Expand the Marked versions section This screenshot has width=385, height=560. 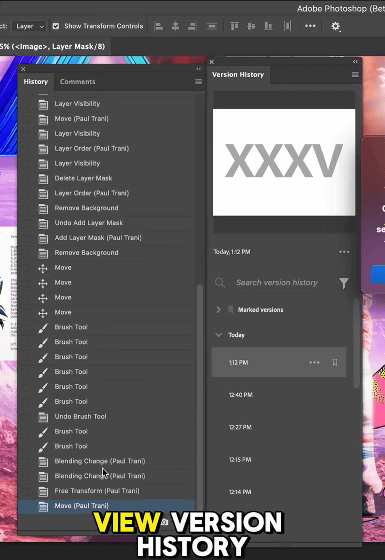click(x=219, y=310)
